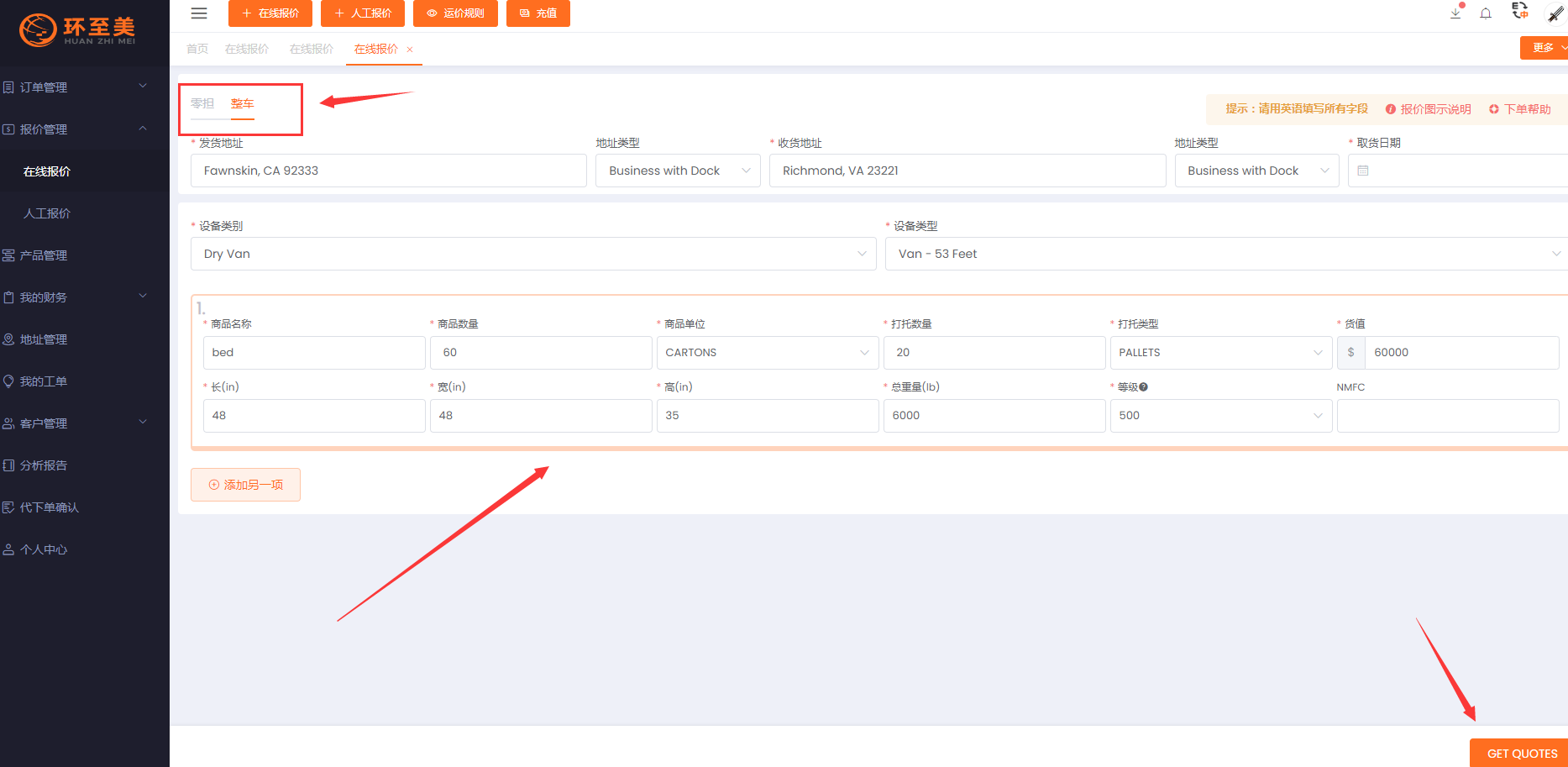1568x767 pixels.
Task: Open the 打托类型 PALLETS dropdown
Action: point(1220,353)
